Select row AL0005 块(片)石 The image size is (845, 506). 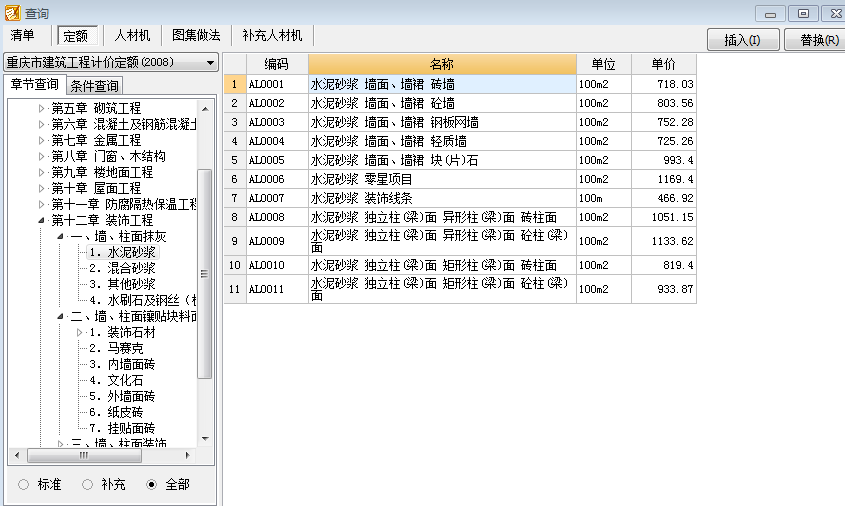pyautogui.click(x=460, y=160)
